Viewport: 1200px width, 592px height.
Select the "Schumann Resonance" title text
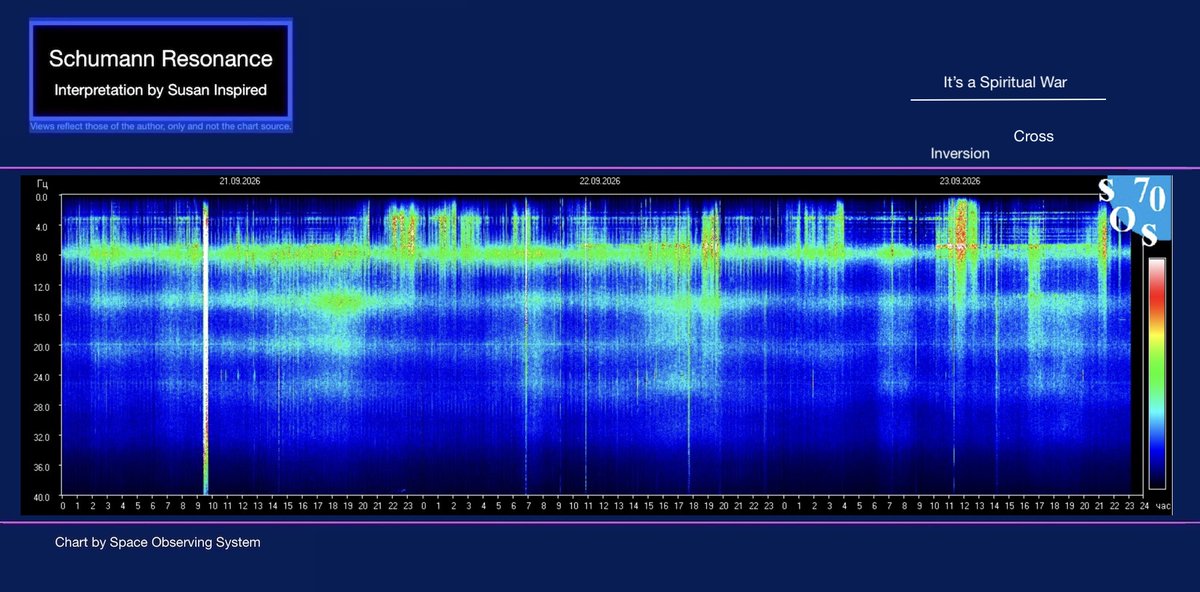160,60
